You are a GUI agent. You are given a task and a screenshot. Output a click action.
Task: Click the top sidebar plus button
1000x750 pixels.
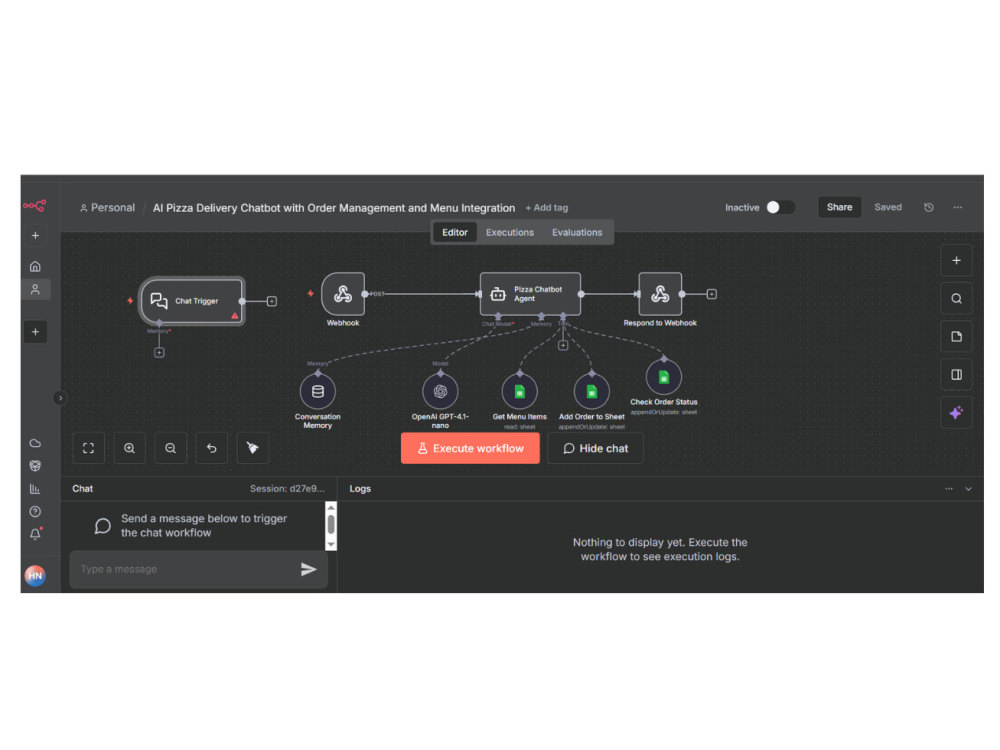pyautogui.click(x=35, y=235)
